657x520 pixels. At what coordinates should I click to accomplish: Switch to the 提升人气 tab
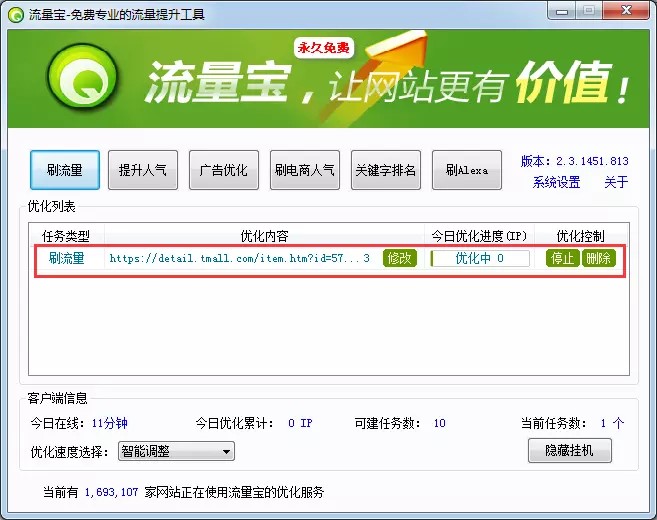pos(143,170)
